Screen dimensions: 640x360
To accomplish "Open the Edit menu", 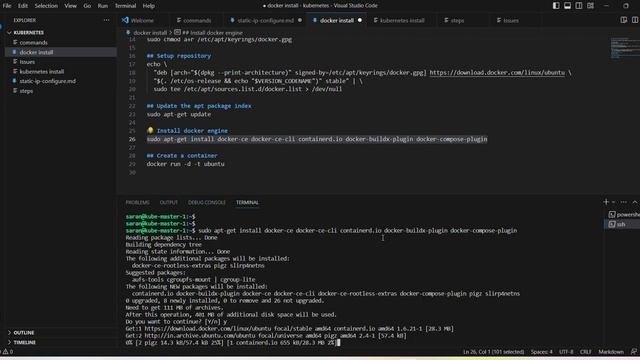I will (x=23, y=6).
